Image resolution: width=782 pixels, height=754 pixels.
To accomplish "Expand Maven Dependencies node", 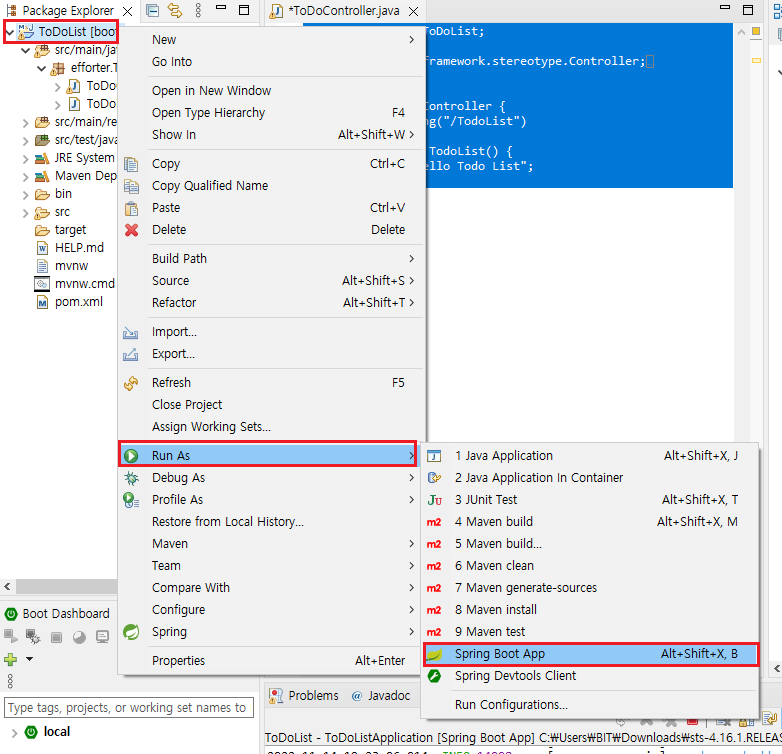I will pos(25,177).
